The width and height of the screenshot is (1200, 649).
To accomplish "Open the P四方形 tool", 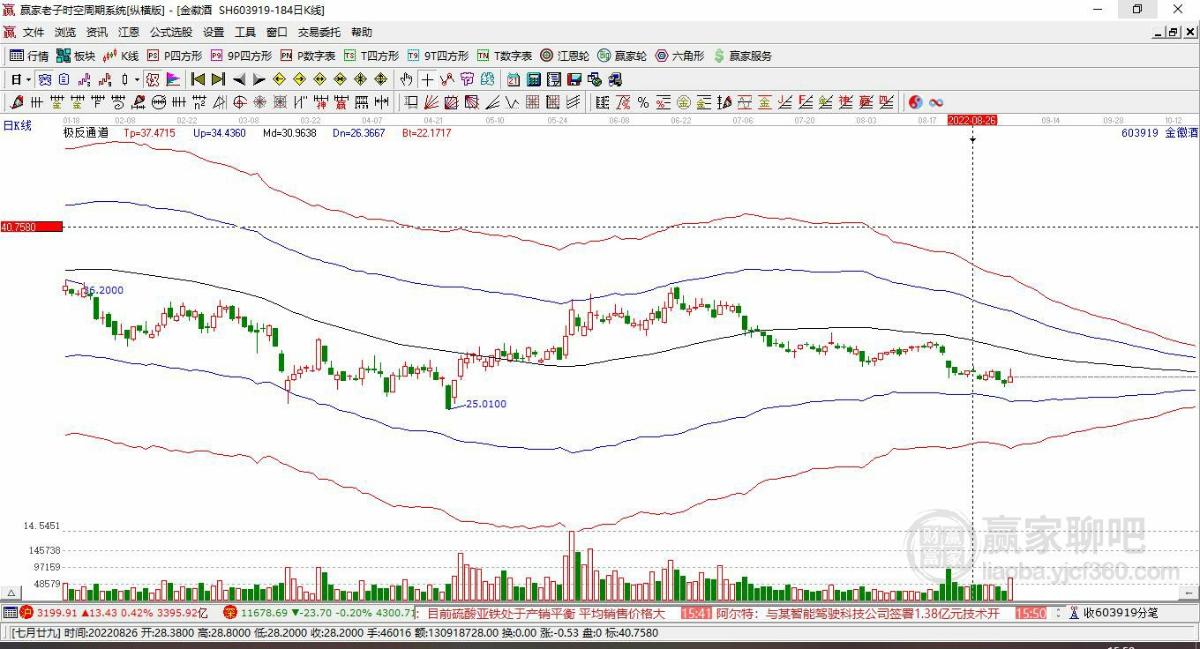I will (175, 56).
